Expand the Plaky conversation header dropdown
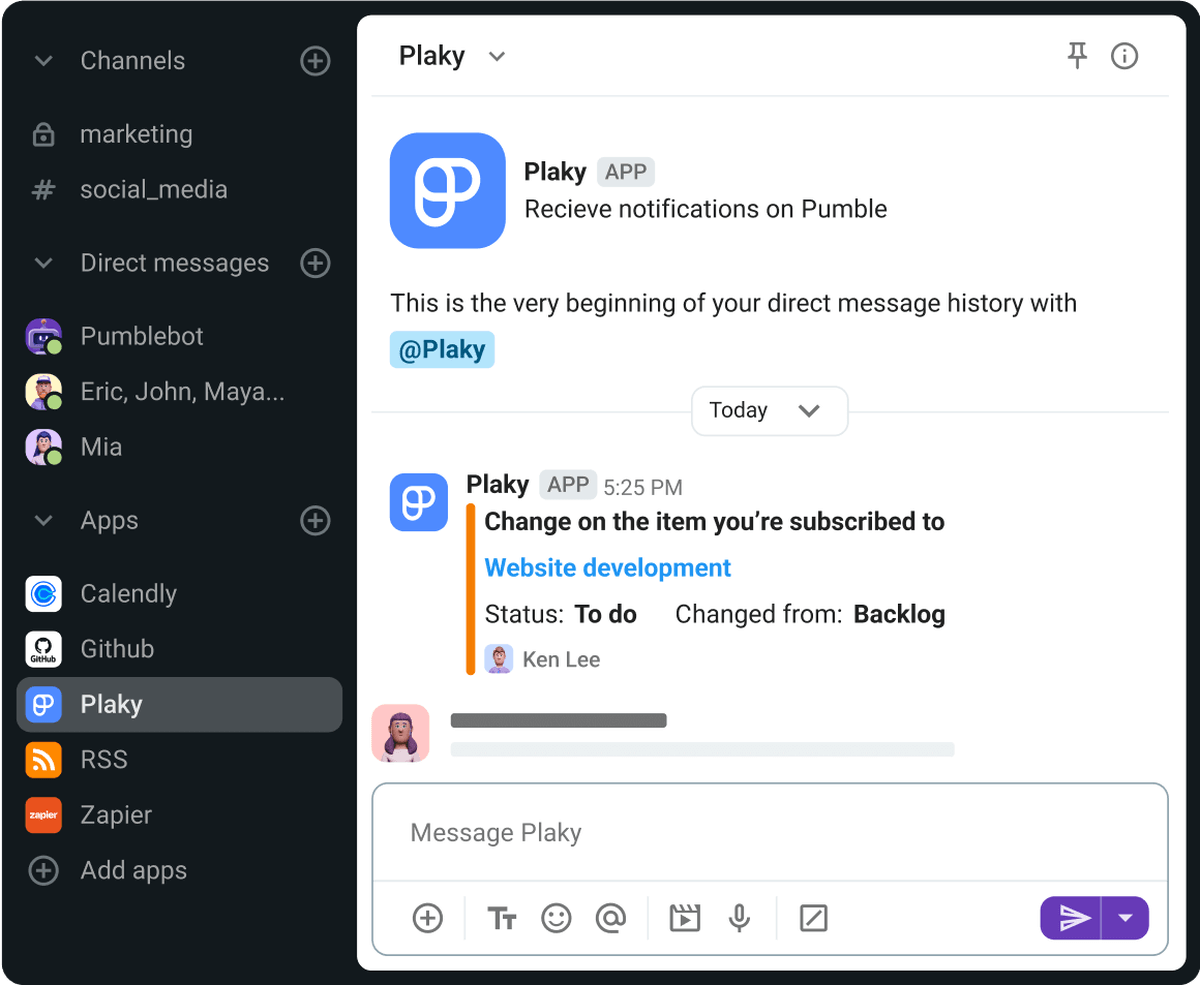The height and width of the screenshot is (985, 1200). click(497, 56)
